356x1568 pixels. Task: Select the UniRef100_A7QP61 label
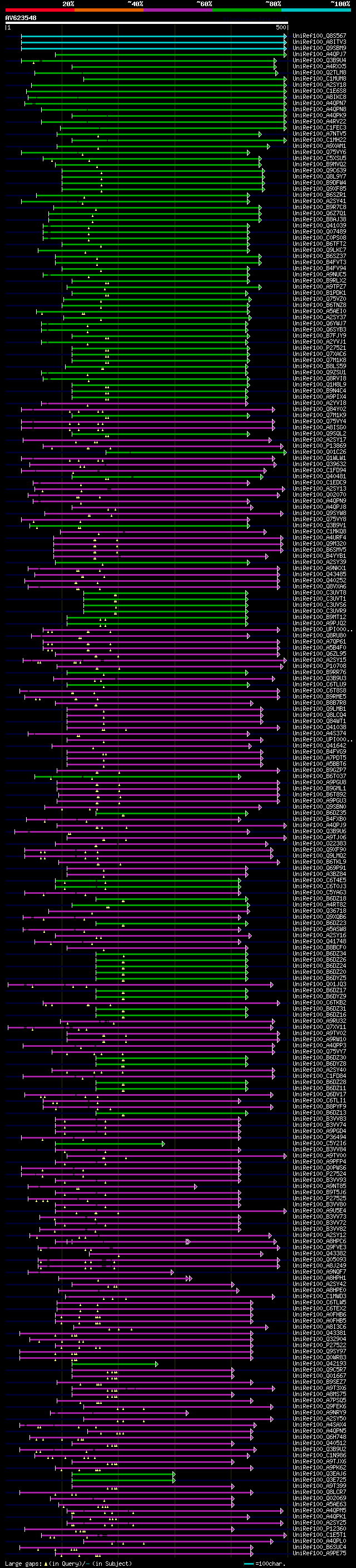(319, 641)
